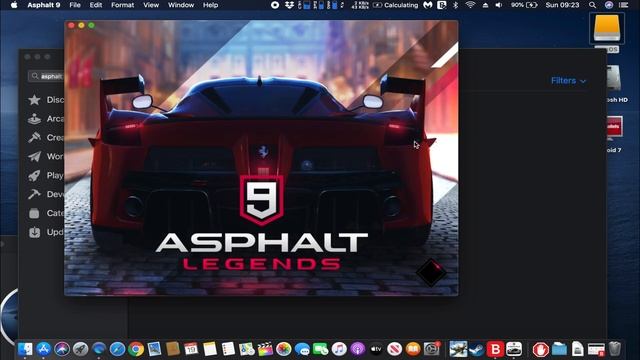This screenshot has width=640, height=360.
Task: Select Discover in App Store sidebar
Action: tap(46, 100)
